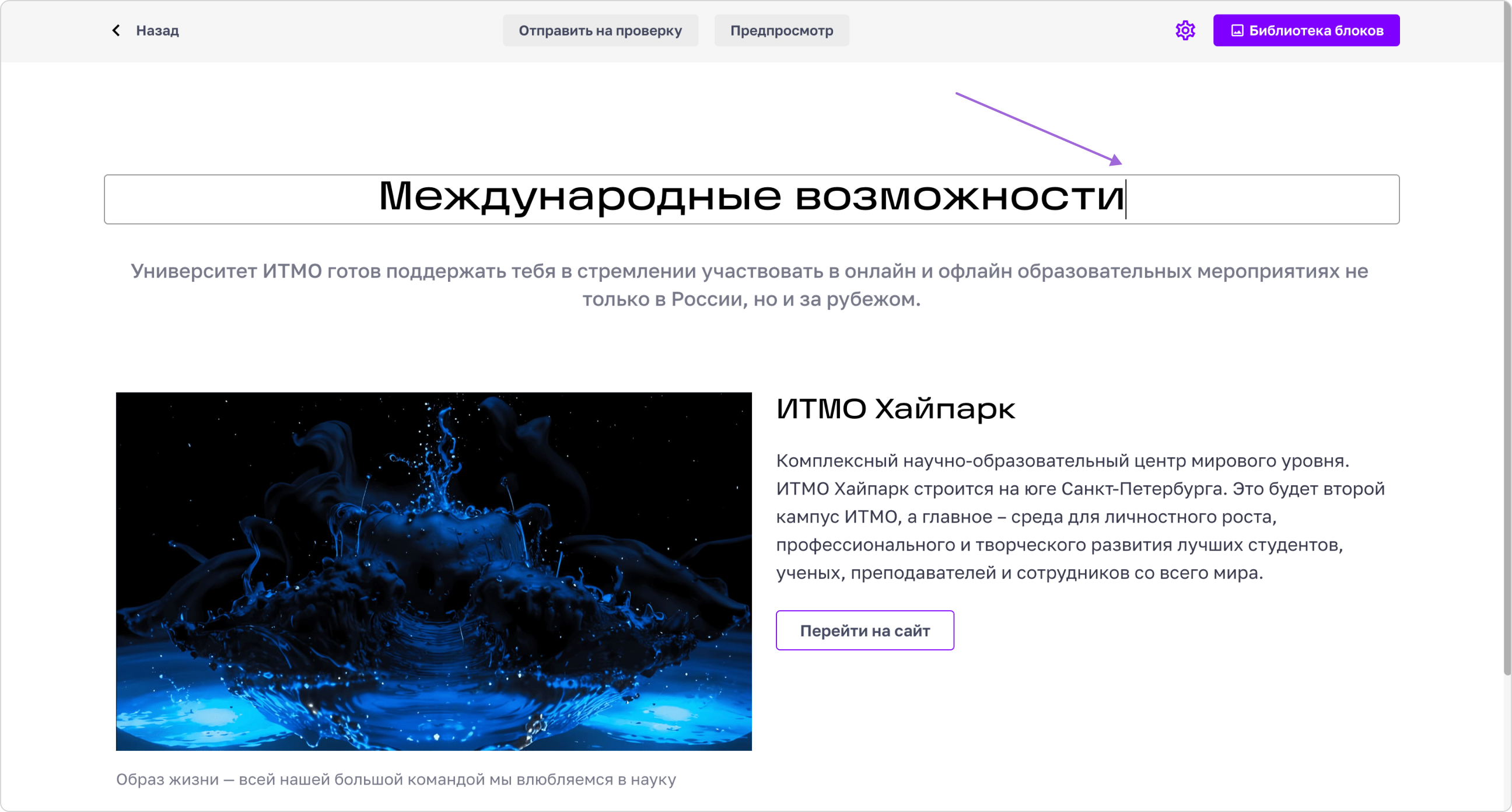The width and height of the screenshot is (1512, 812).
Task: Open the settings gear icon
Action: (x=1185, y=30)
